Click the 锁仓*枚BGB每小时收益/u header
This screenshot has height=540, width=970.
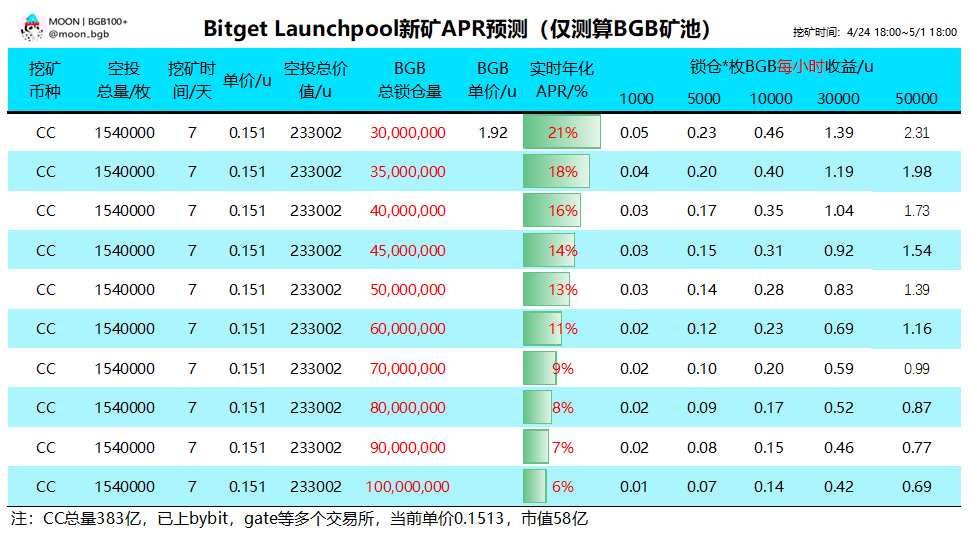click(x=781, y=67)
